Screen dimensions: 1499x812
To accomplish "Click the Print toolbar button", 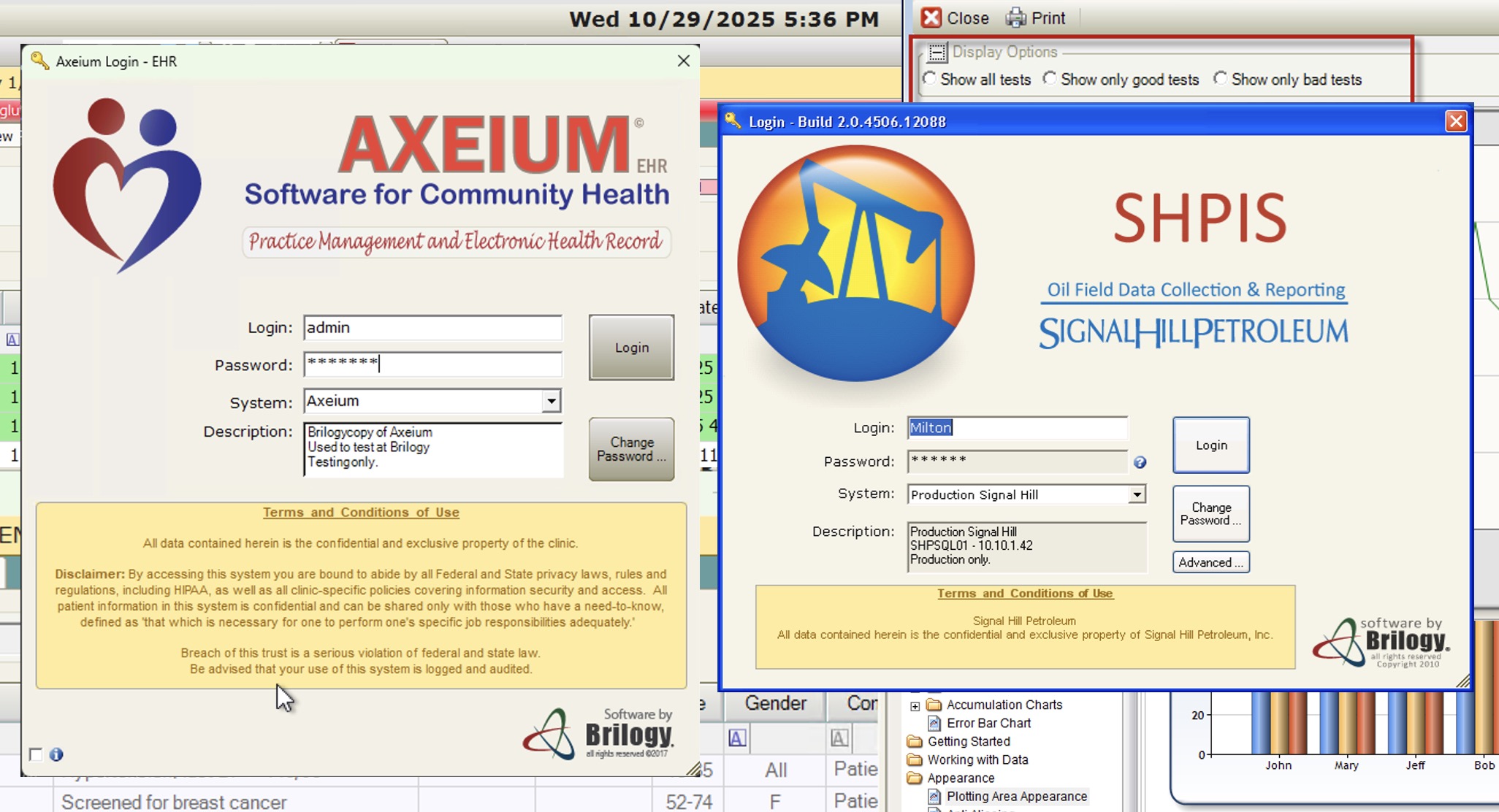I will [1036, 18].
